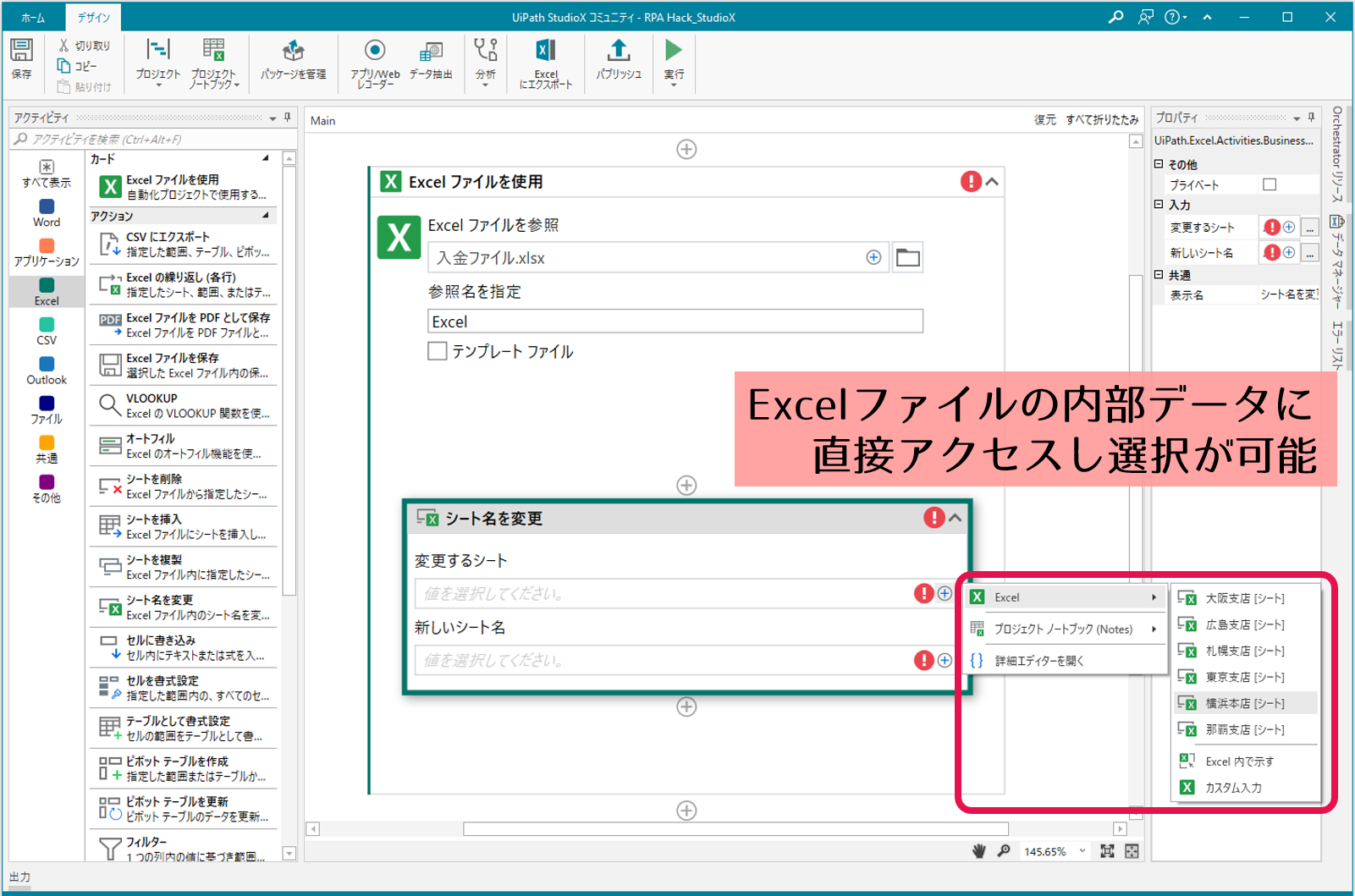Image resolution: width=1355 pixels, height=896 pixels.
Task: Select VLOOKUP activity in list
Action: pyautogui.click(x=183, y=406)
